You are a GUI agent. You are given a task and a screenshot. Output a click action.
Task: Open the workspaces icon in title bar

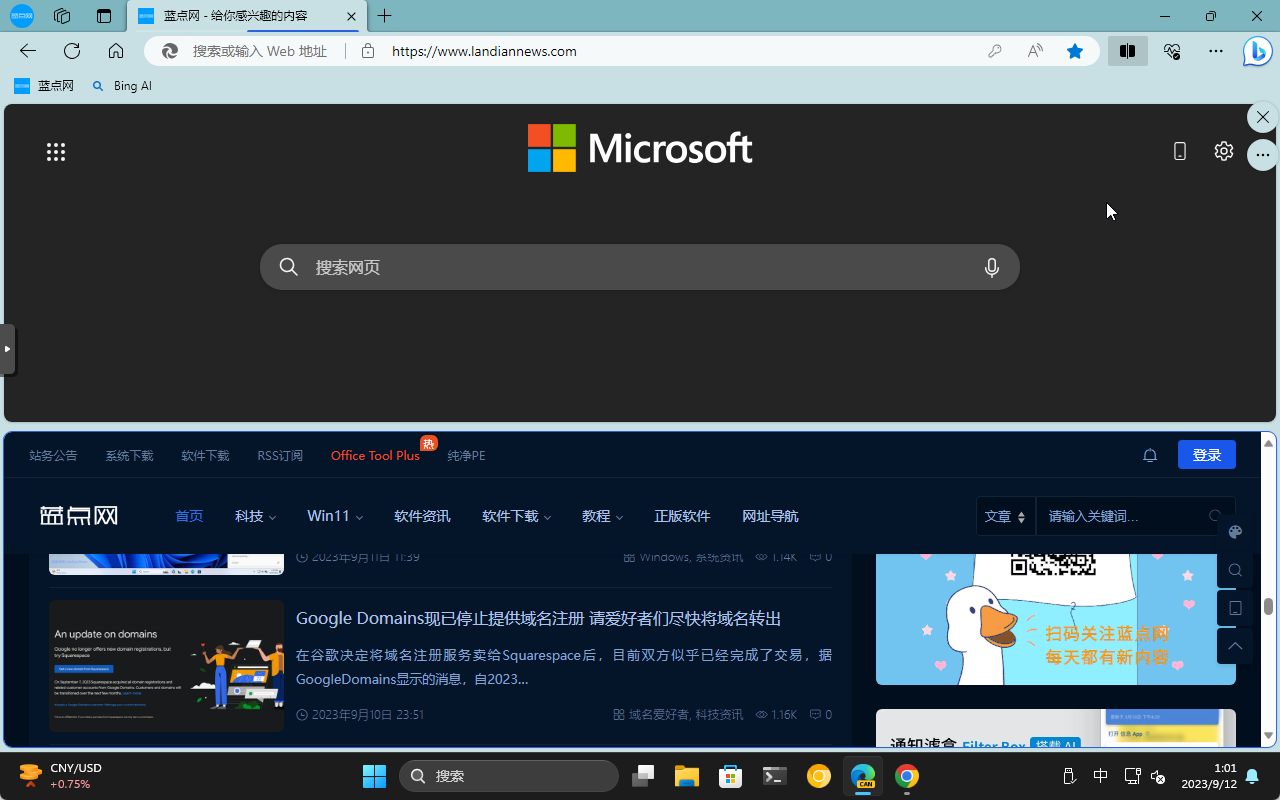point(62,16)
